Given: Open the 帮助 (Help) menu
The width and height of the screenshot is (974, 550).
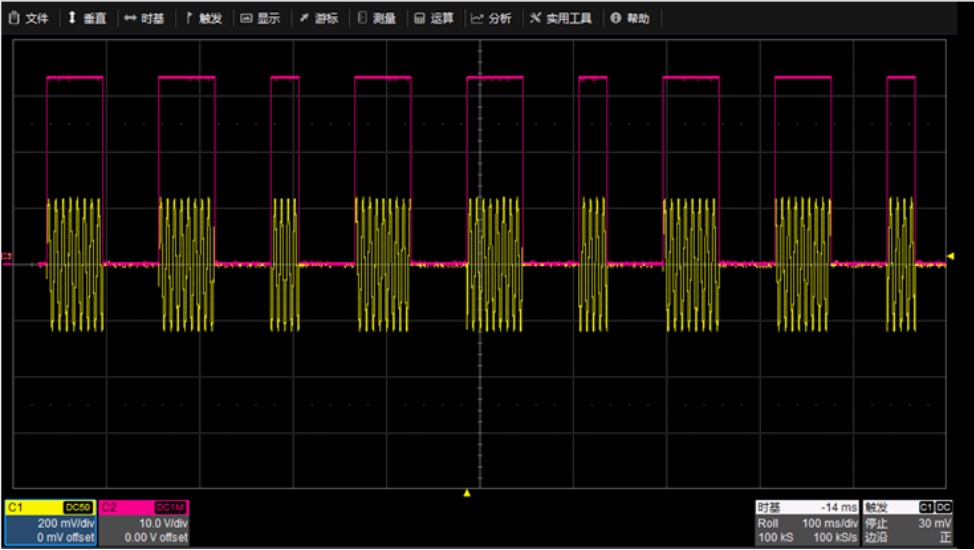Looking at the screenshot, I should pos(630,18).
